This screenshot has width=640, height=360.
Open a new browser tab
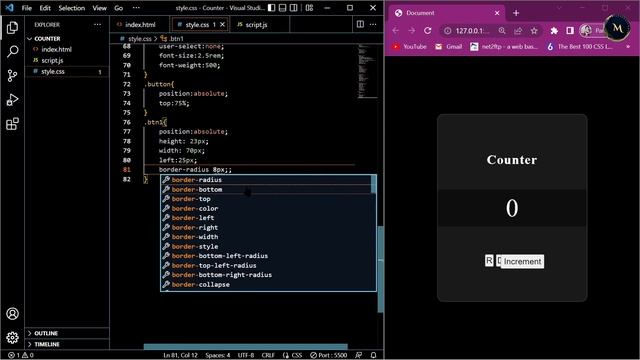pos(516,13)
